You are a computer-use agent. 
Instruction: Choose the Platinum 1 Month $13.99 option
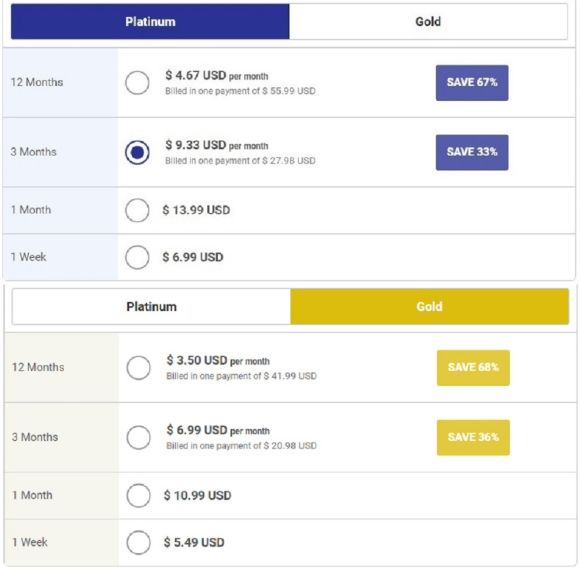[x=137, y=210]
